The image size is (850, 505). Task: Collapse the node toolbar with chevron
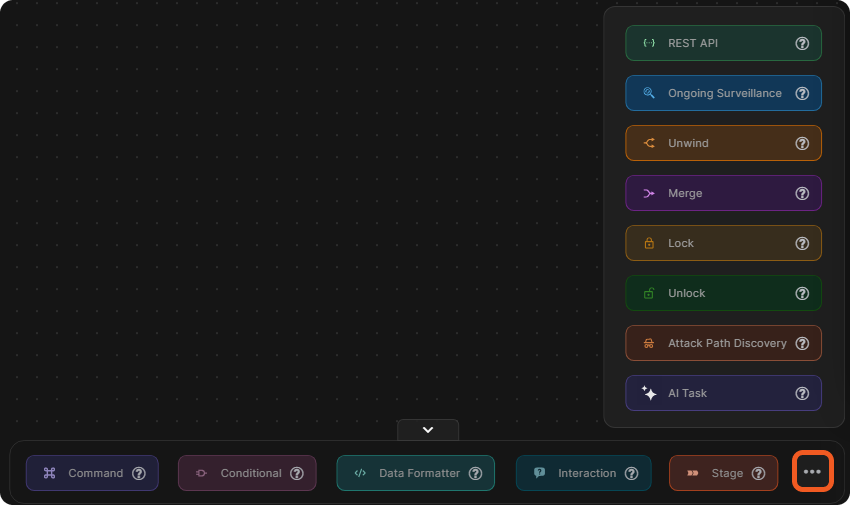tap(428, 430)
